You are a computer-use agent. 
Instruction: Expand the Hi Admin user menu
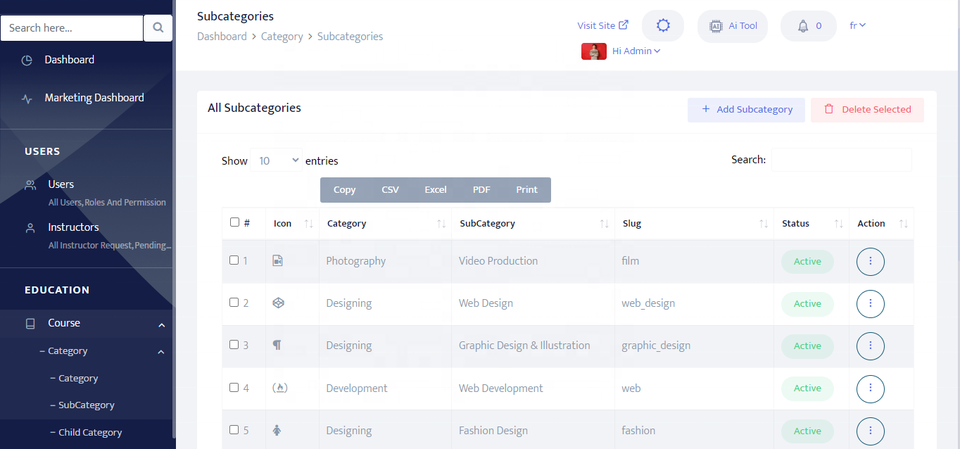[x=636, y=51]
